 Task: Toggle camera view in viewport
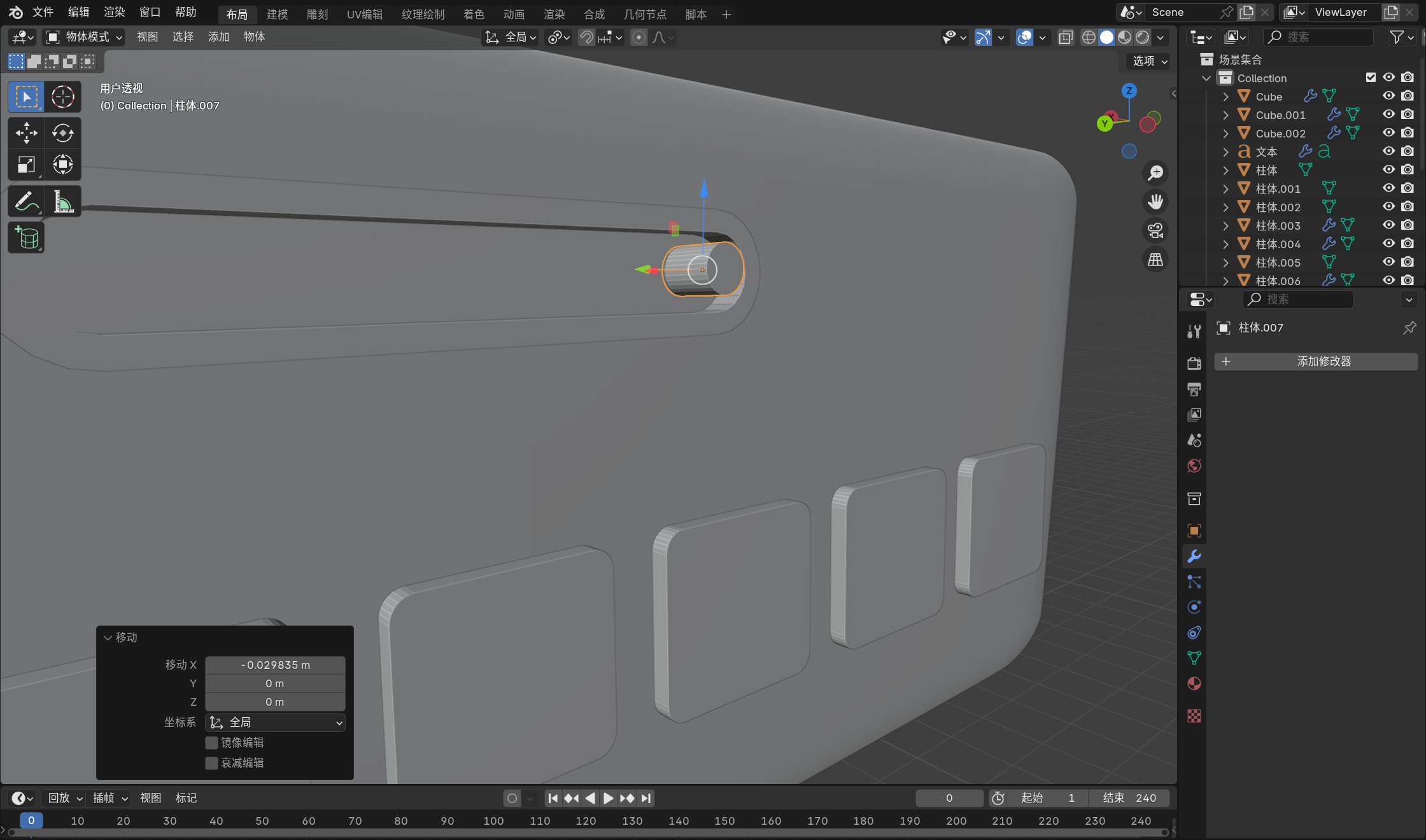pyautogui.click(x=1155, y=230)
